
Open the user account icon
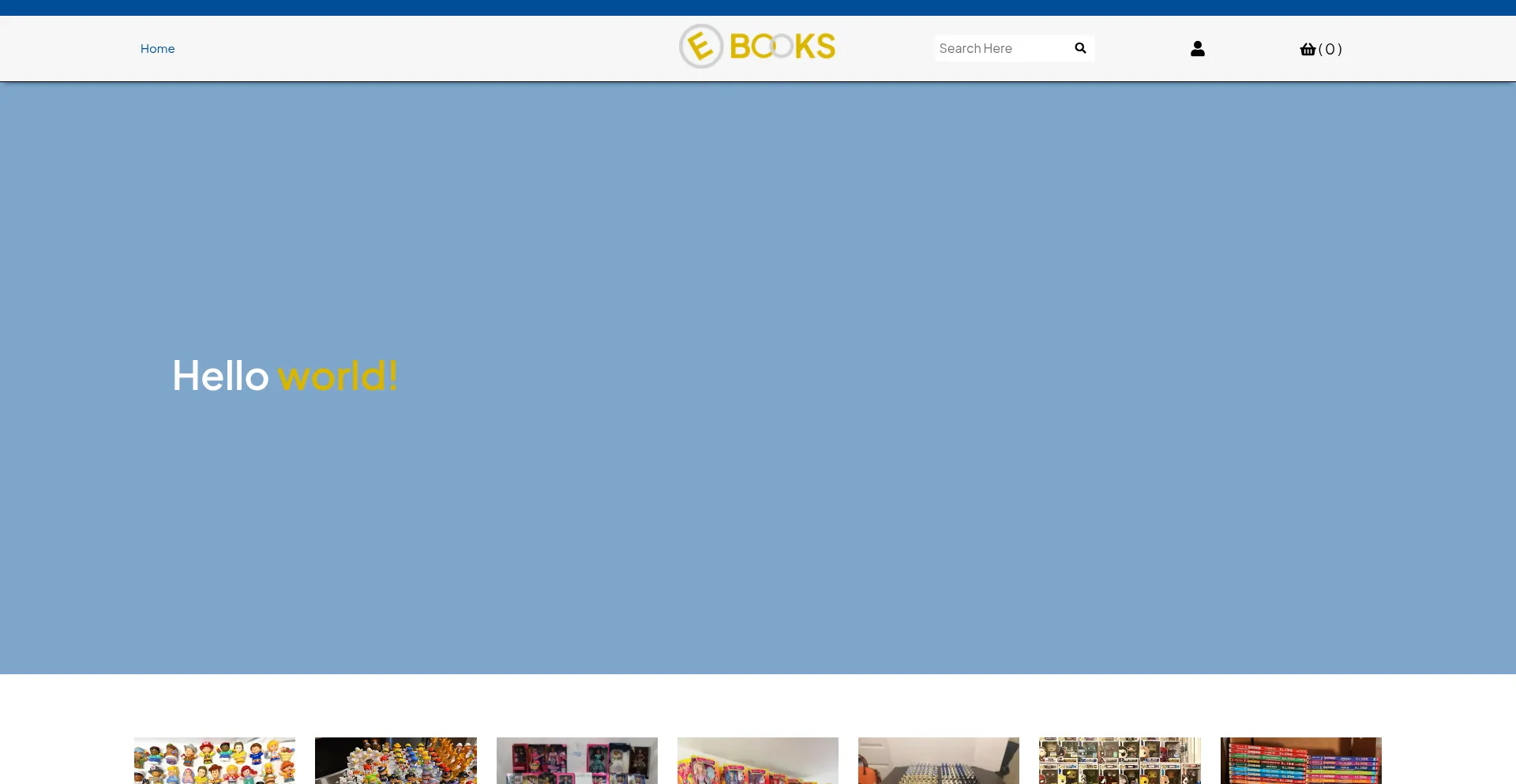click(x=1198, y=49)
